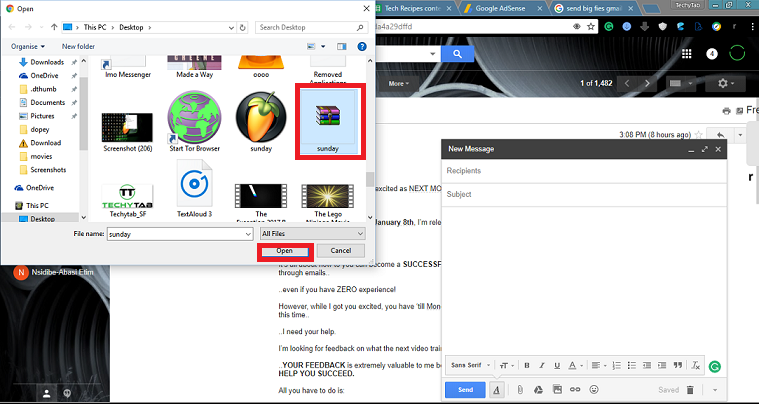Viewport: 759px width, 404px height.
Task: Open Screenshots folder in navigation pane
Action: [x=48, y=170]
